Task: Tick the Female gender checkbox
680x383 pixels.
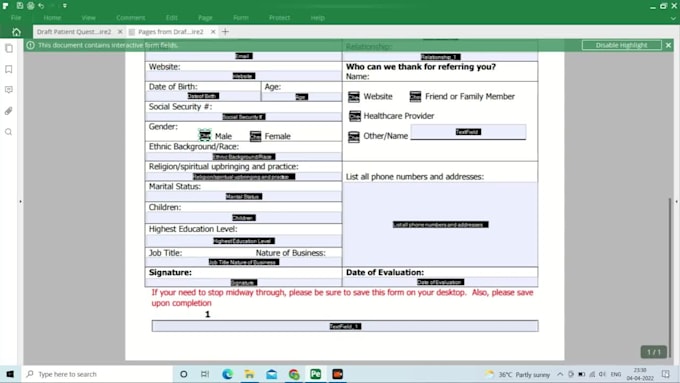Action: pyautogui.click(x=255, y=136)
